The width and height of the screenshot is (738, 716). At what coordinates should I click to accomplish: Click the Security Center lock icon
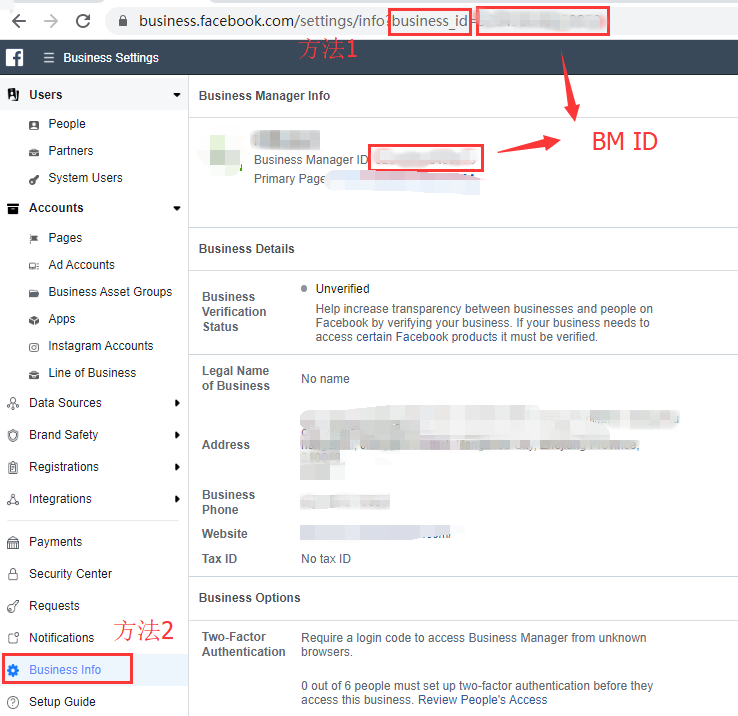(x=13, y=574)
